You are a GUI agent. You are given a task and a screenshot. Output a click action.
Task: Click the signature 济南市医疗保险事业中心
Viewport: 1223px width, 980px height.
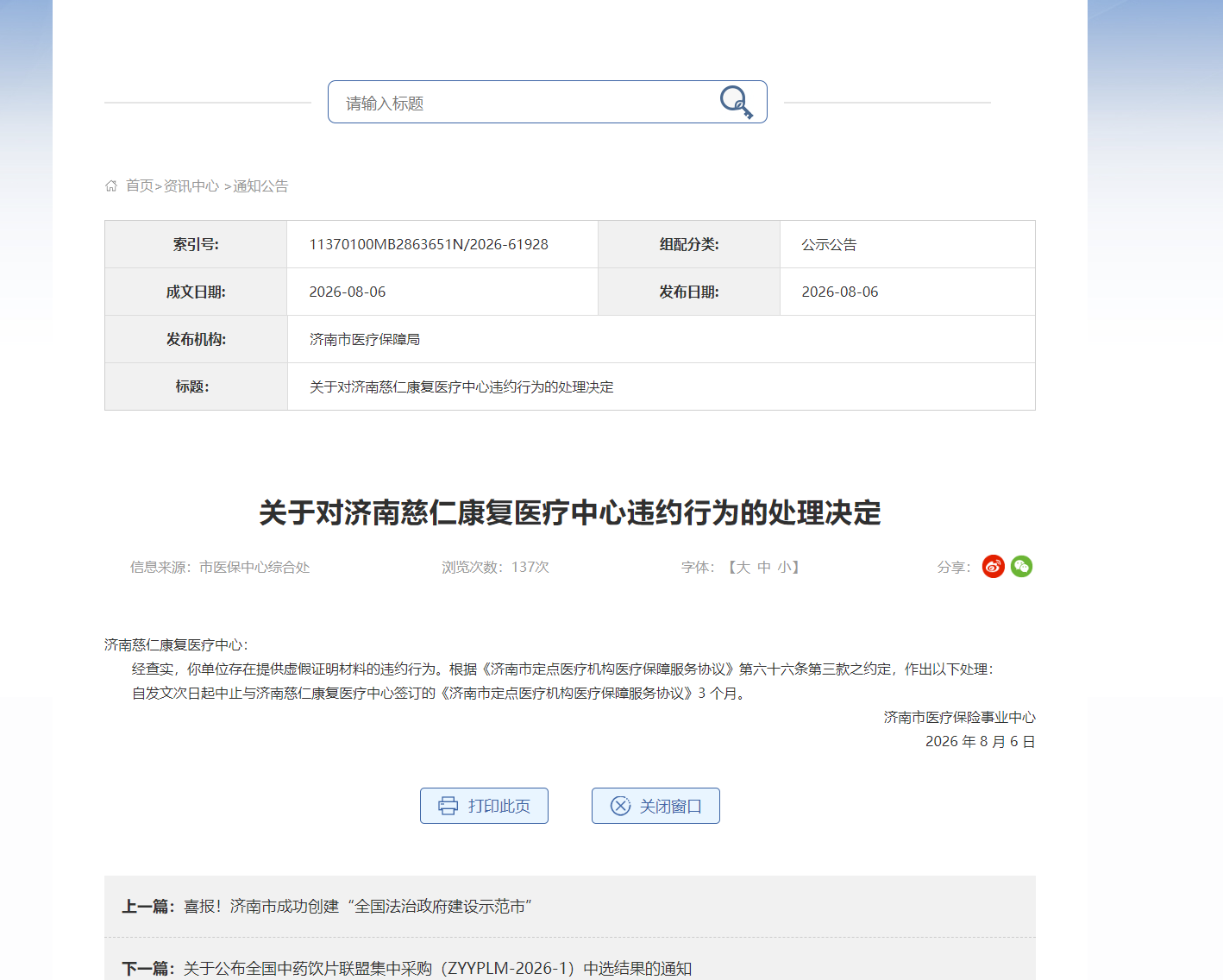960,717
